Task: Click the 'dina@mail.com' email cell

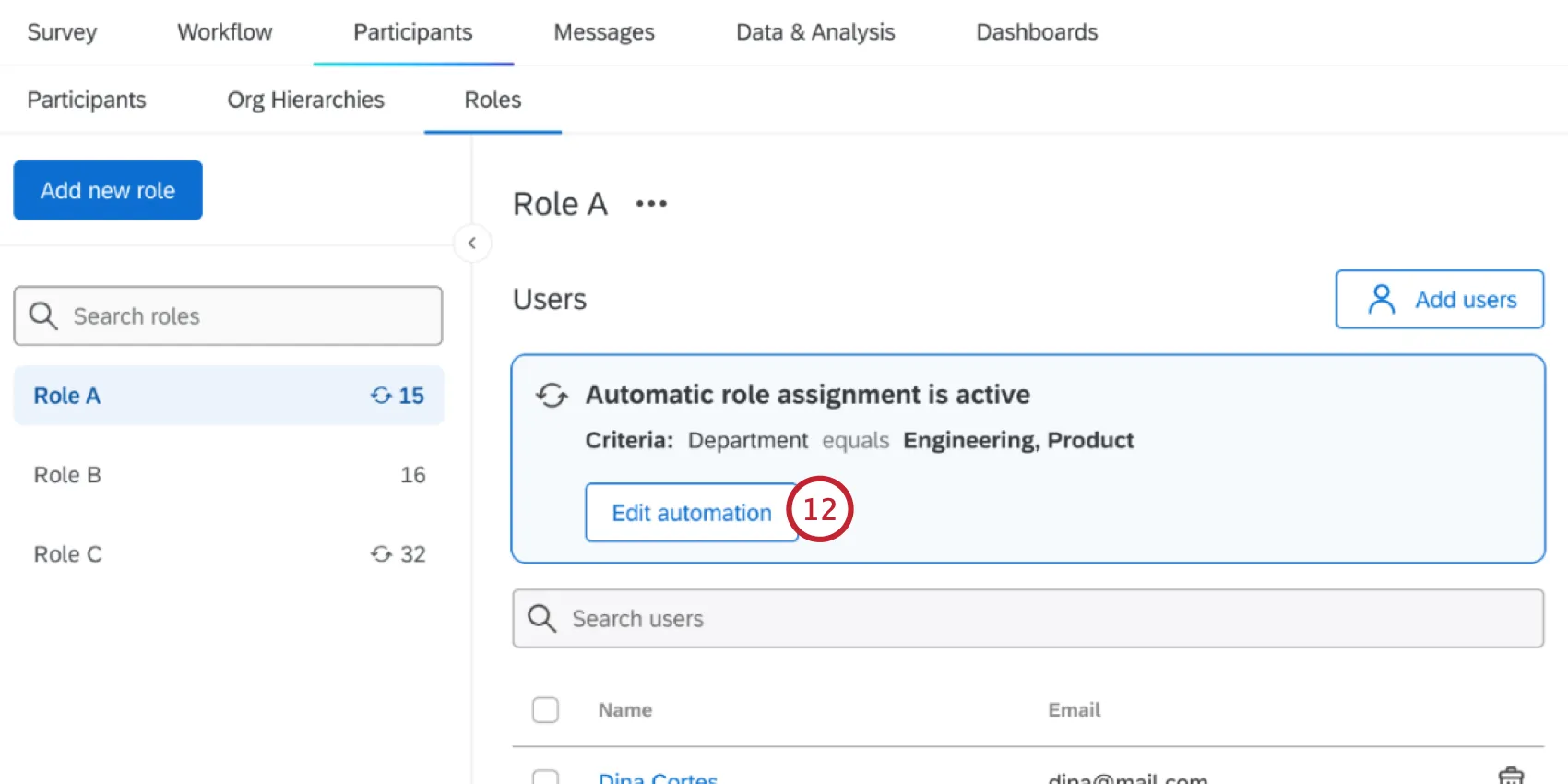Action: tap(1128, 778)
